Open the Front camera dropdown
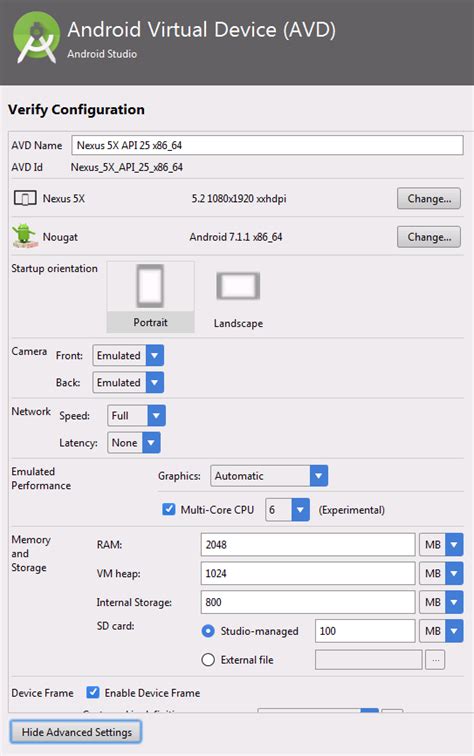Viewport: 474px width, 756px height. (128, 355)
